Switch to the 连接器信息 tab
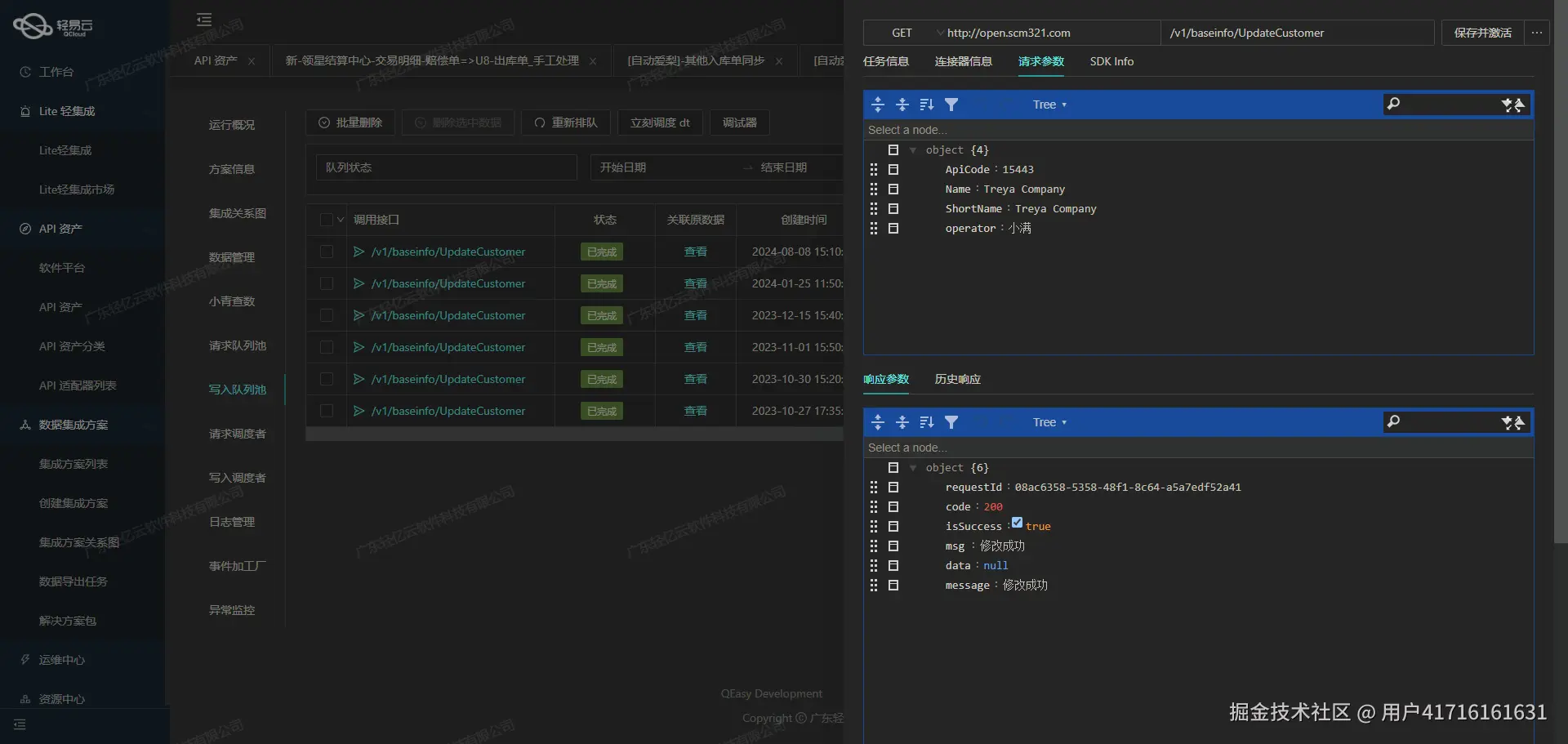This screenshot has width=1568, height=744. [964, 61]
